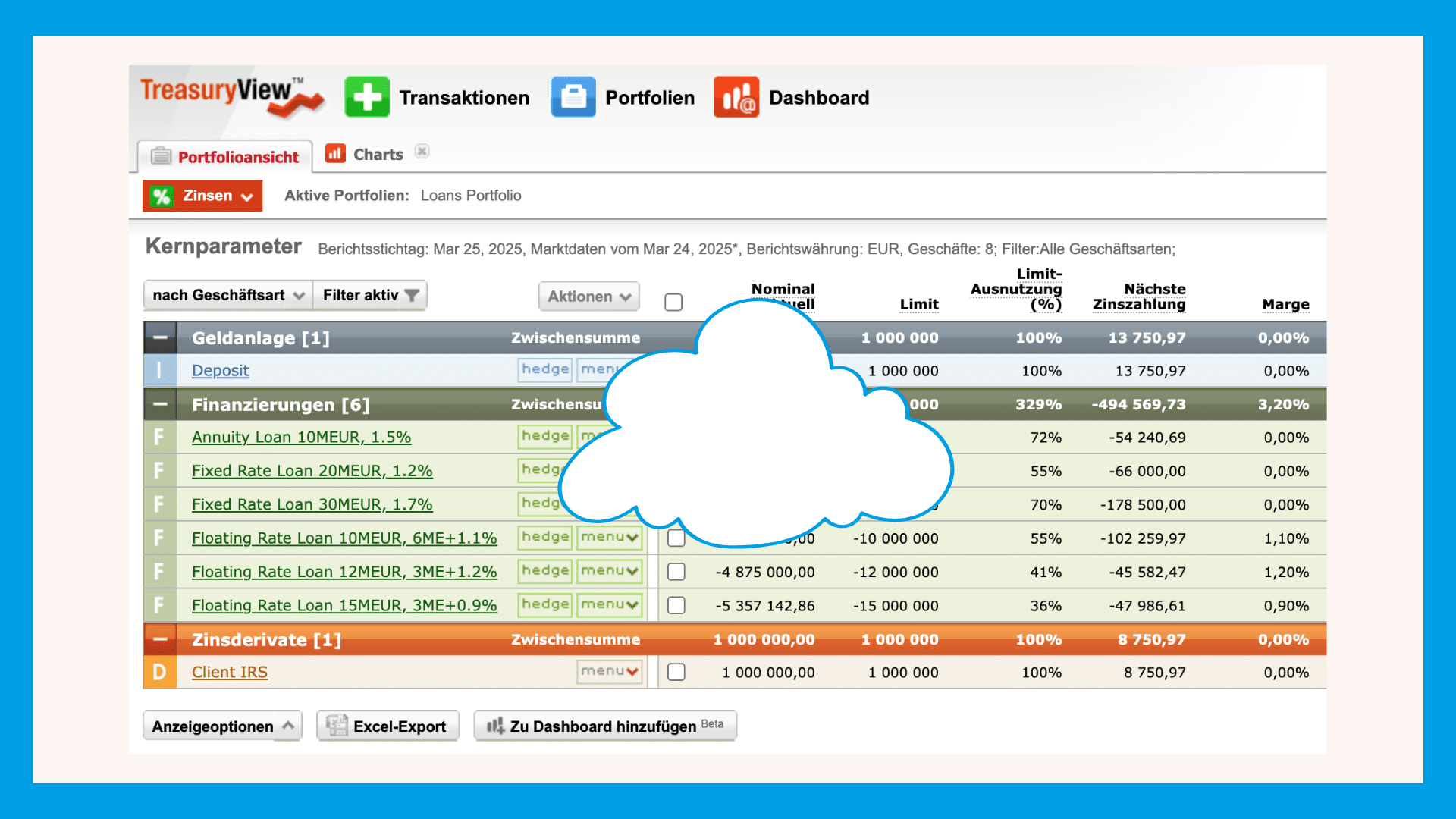Image resolution: width=1456 pixels, height=819 pixels.
Task: Check the Client IRS row checkbox
Action: tap(676, 672)
